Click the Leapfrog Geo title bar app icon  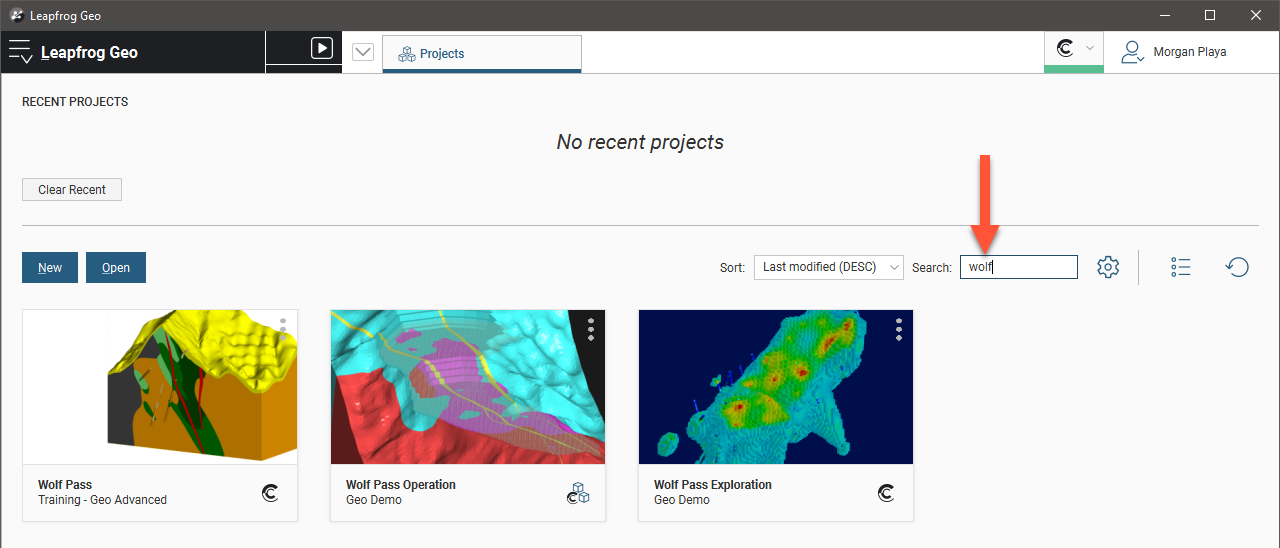tap(16, 16)
